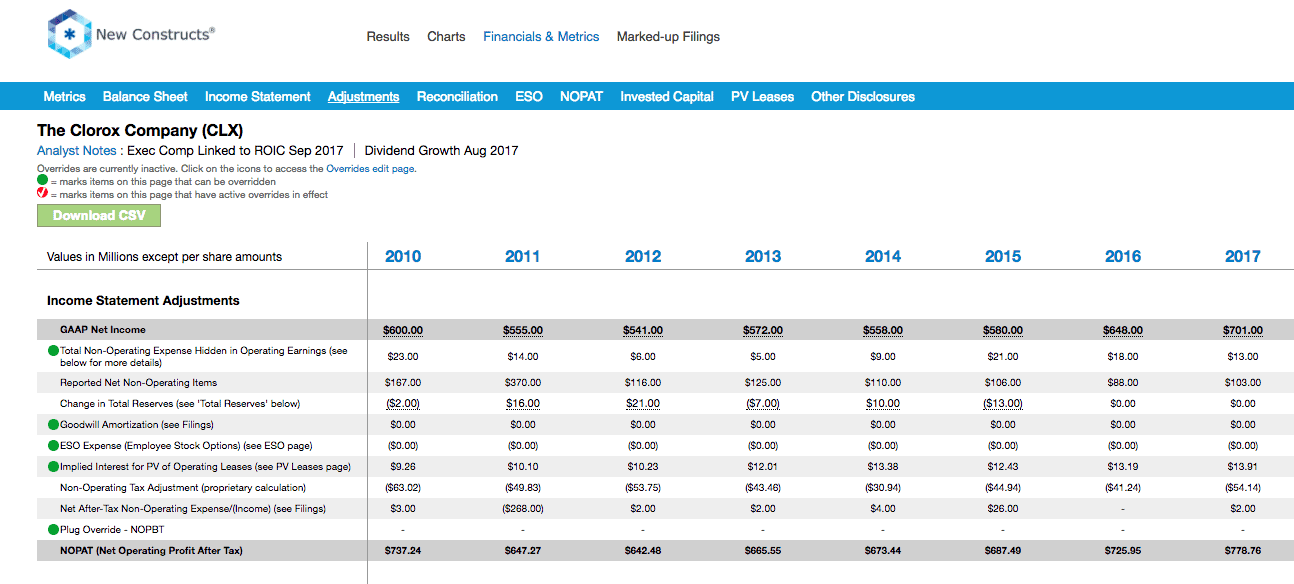Click 2016 NOPAT value $725.95
This screenshot has height=584, width=1294.
[1123, 551]
